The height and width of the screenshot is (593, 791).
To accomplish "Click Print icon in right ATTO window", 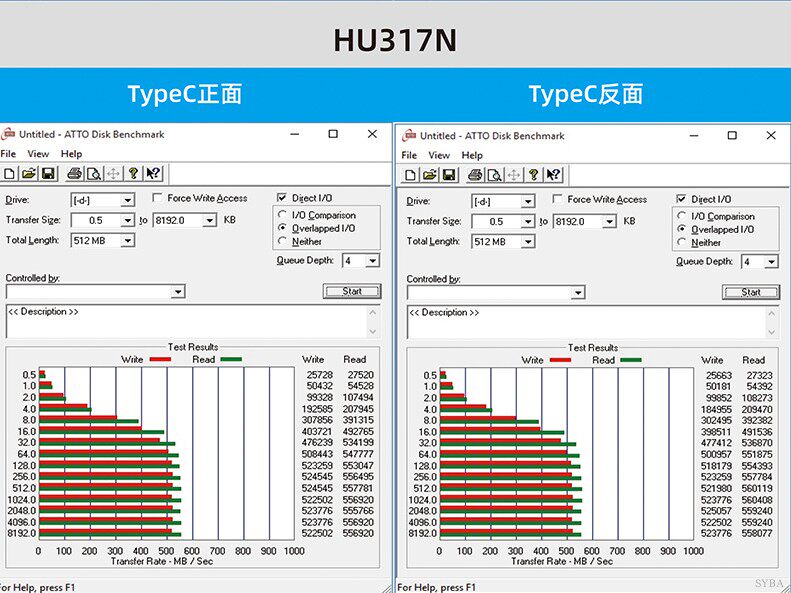I will [475, 175].
